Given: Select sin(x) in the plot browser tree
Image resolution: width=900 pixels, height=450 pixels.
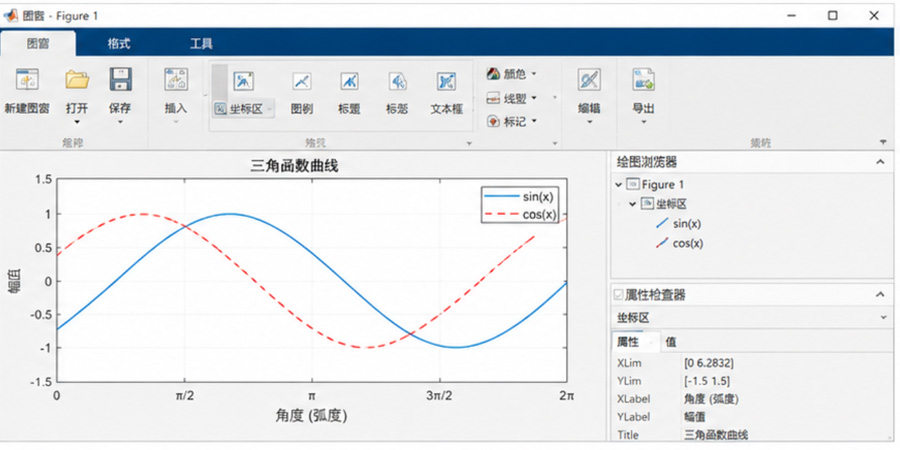Looking at the screenshot, I should pyautogui.click(x=687, y=224).
